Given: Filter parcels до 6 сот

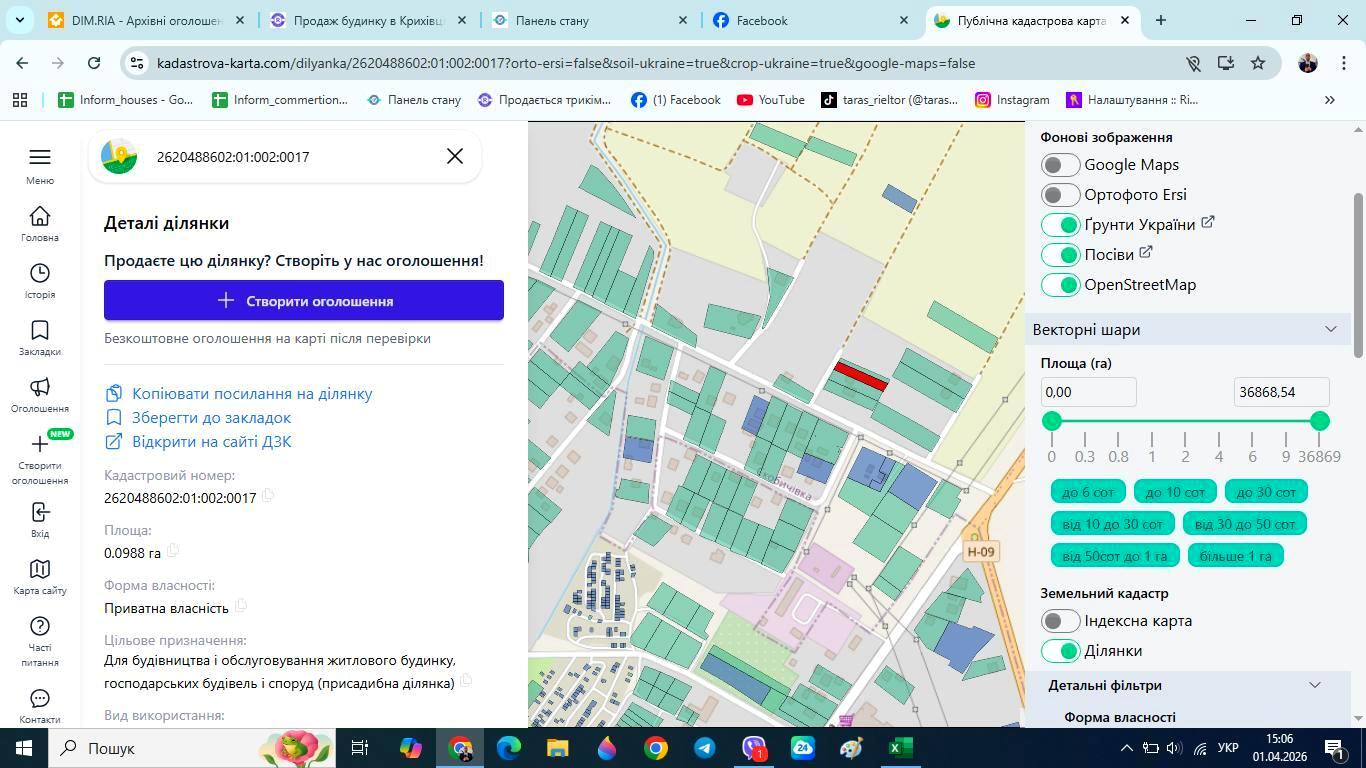Looking at the screenshot, I should pos(1088,491).
